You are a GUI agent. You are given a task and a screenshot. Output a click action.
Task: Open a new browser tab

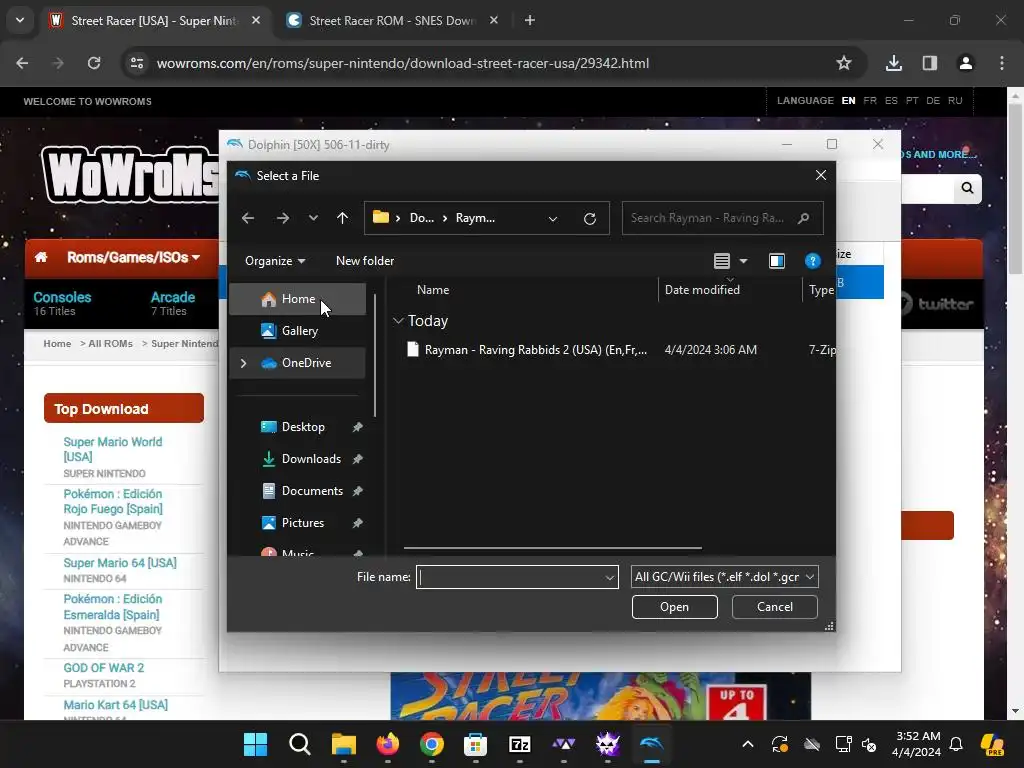(x=530, y=21)
